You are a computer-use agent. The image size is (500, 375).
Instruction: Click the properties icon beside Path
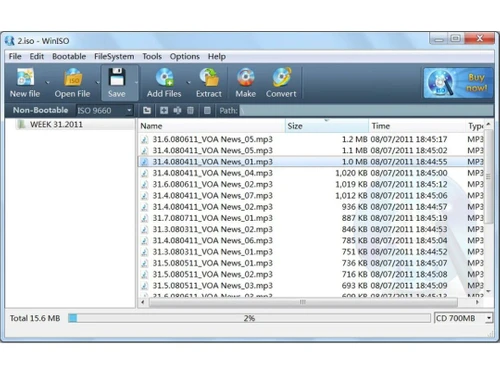207,110
